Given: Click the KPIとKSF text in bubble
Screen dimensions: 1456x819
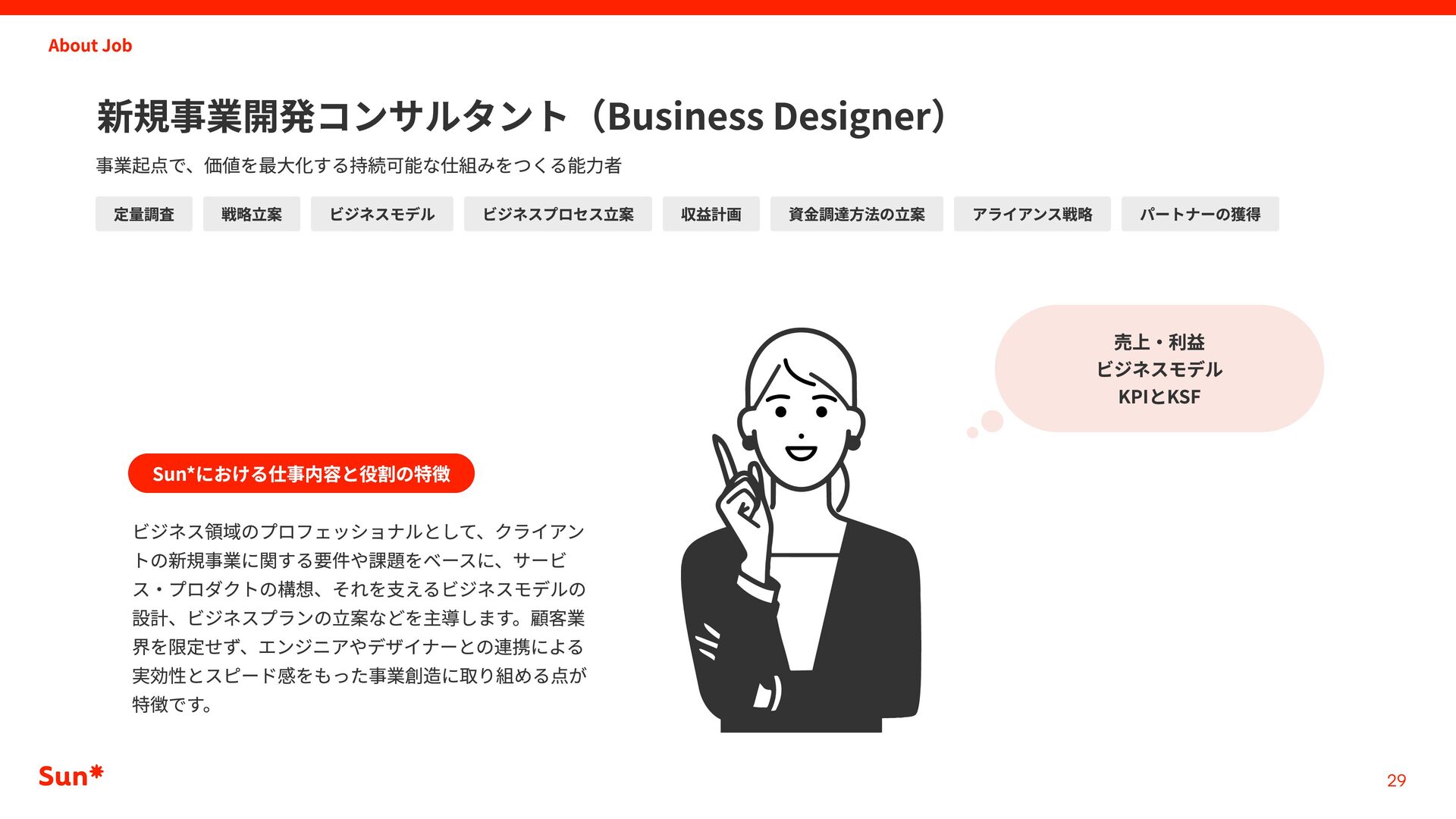Looking at the screenshot, I should tap(1159, 397).
